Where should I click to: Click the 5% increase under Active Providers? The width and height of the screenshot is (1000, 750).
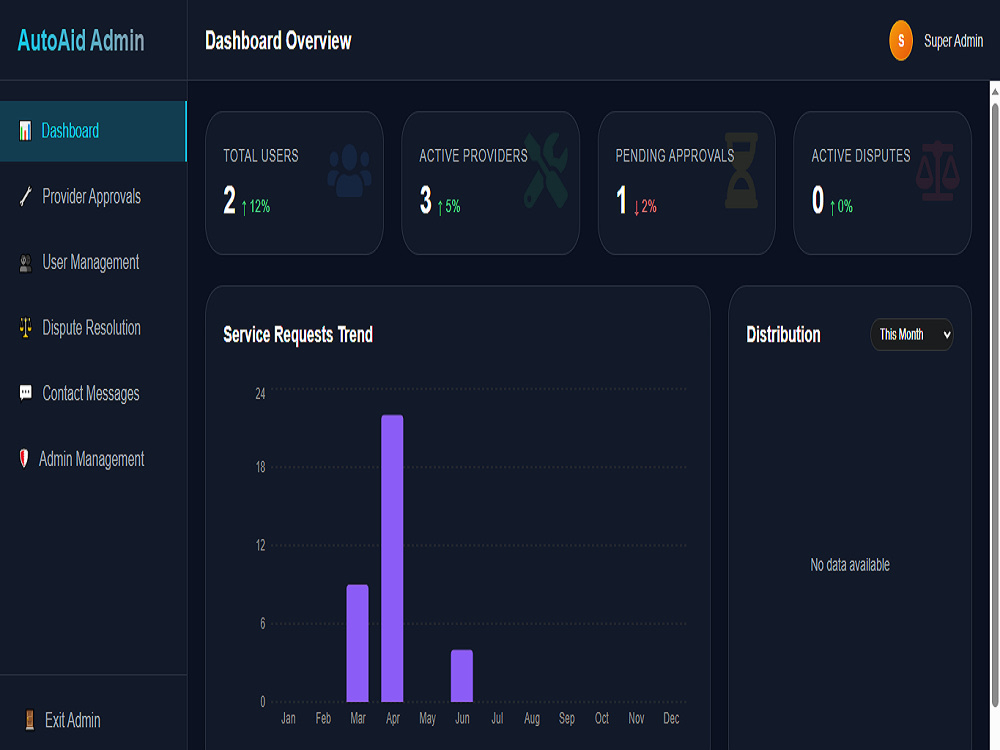pyautogui.click(x=449, y=206)
